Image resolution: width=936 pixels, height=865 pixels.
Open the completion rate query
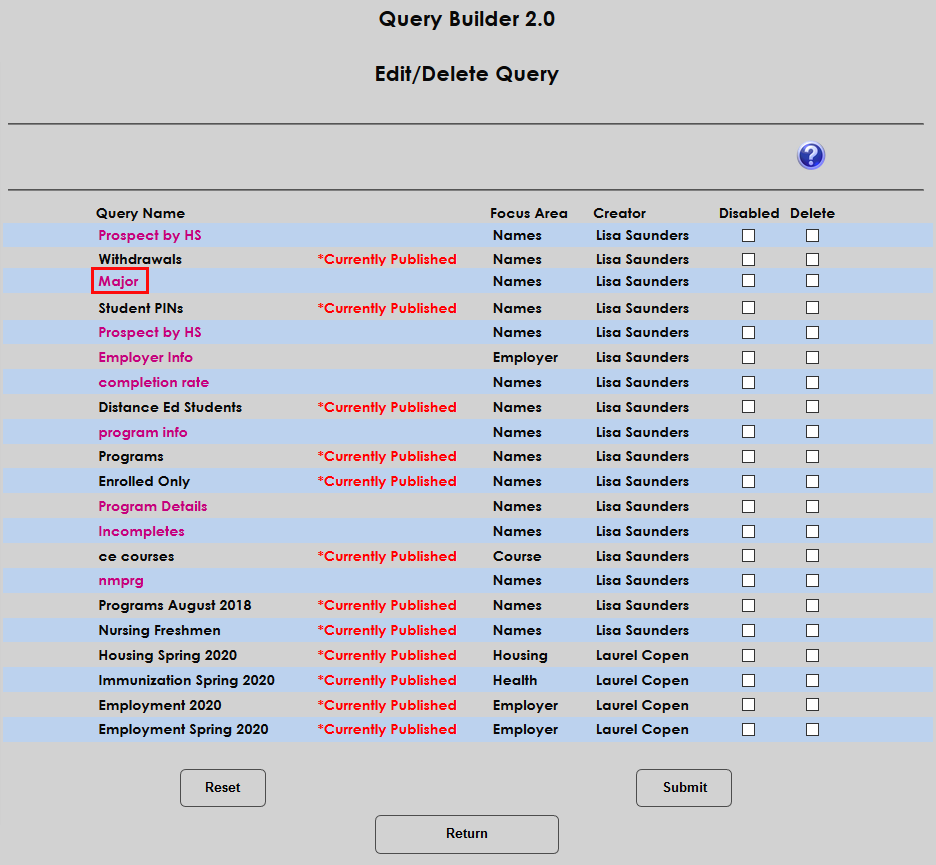153,382
